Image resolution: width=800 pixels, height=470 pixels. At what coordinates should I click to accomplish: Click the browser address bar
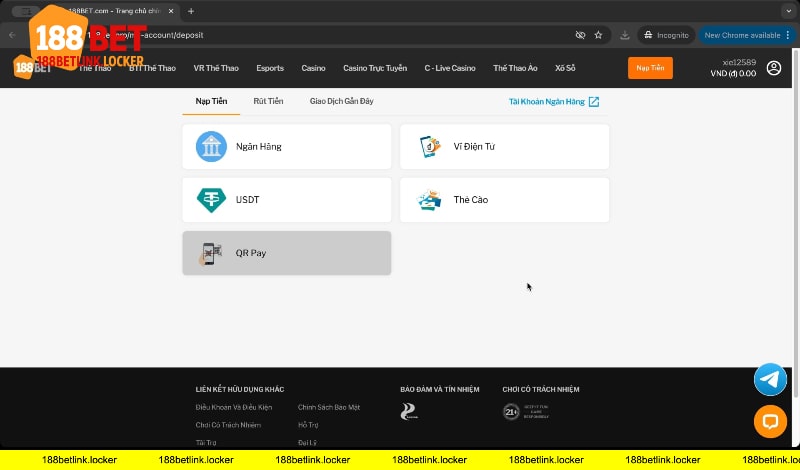click(350, 34)
